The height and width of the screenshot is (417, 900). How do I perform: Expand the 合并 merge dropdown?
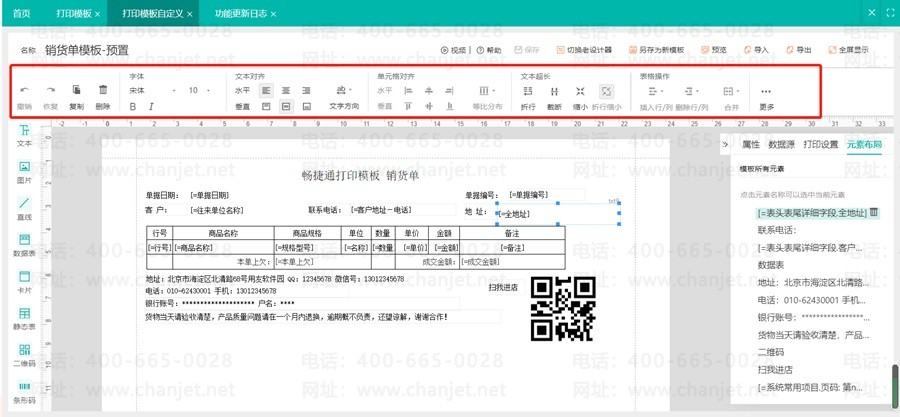(x=731, y=91)
